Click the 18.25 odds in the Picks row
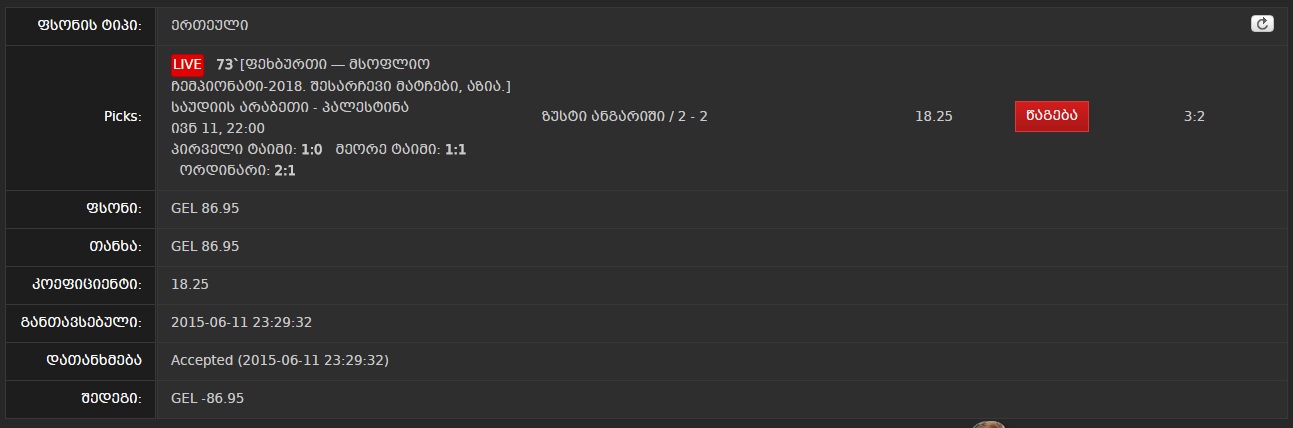1293x428 pixels. point(933,116)
